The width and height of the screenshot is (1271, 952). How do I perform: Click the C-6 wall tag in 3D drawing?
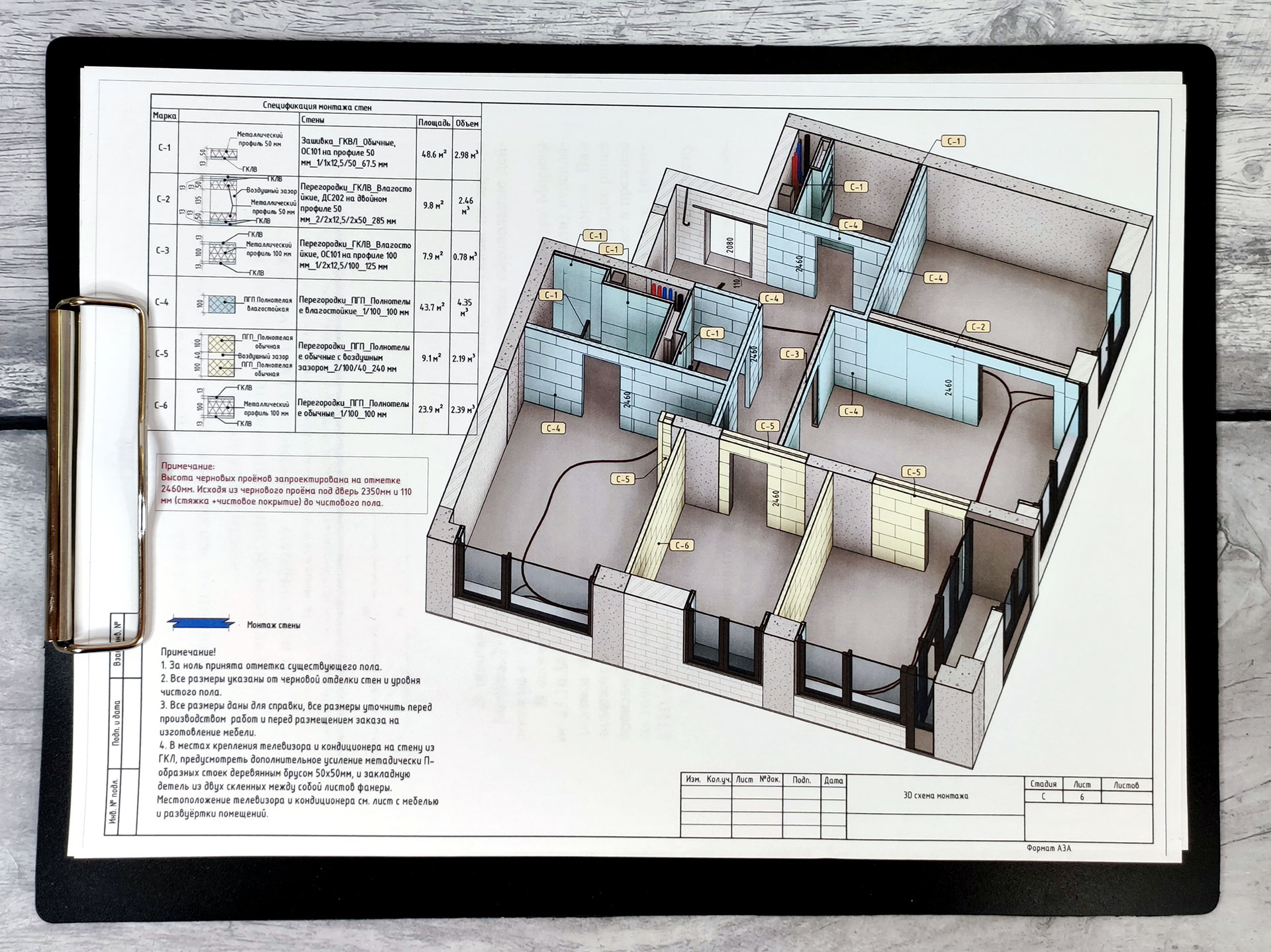pos(682,546)
